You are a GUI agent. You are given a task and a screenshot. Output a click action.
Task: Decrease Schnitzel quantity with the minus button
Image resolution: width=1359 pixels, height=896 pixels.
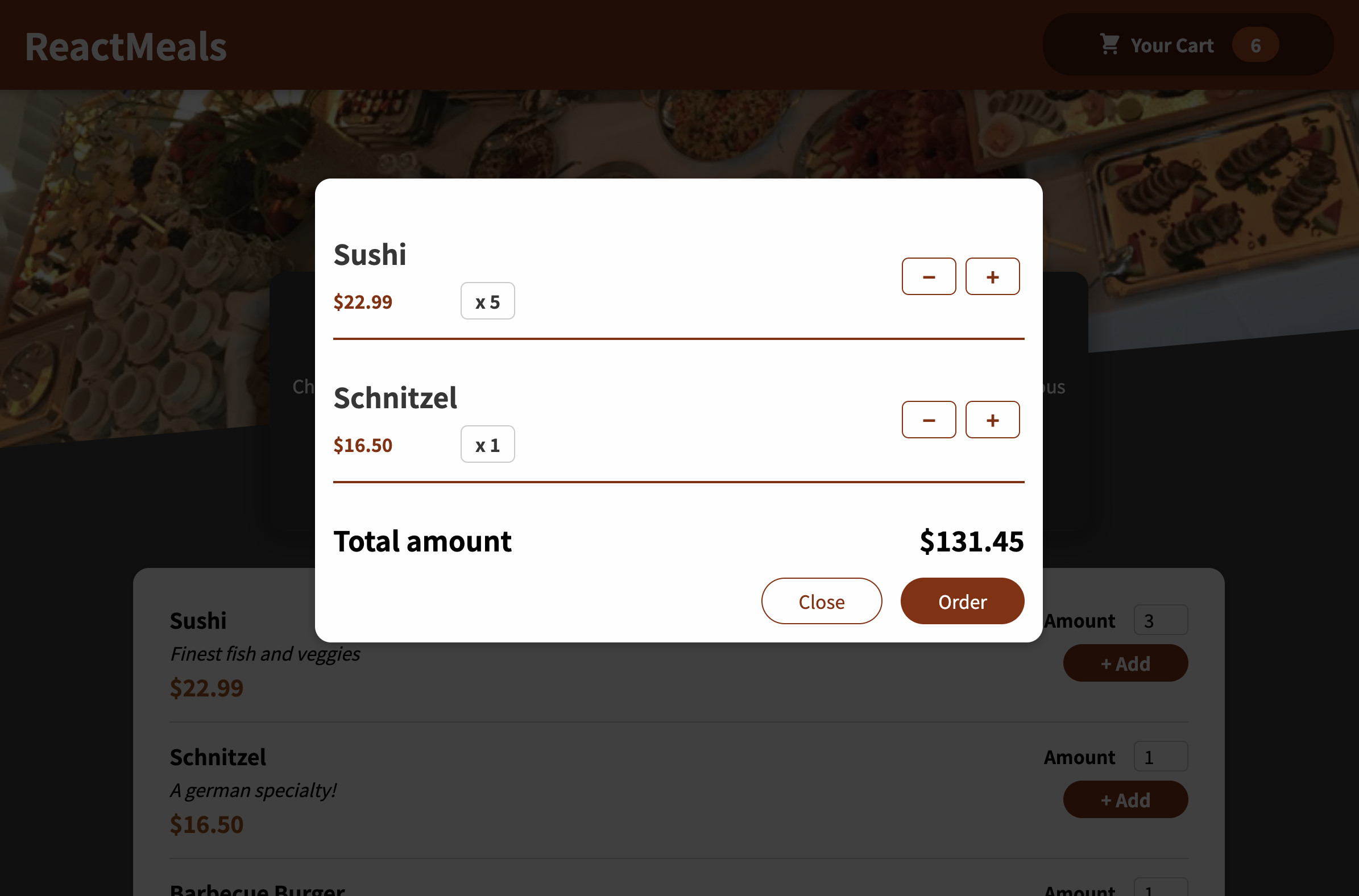929,420
